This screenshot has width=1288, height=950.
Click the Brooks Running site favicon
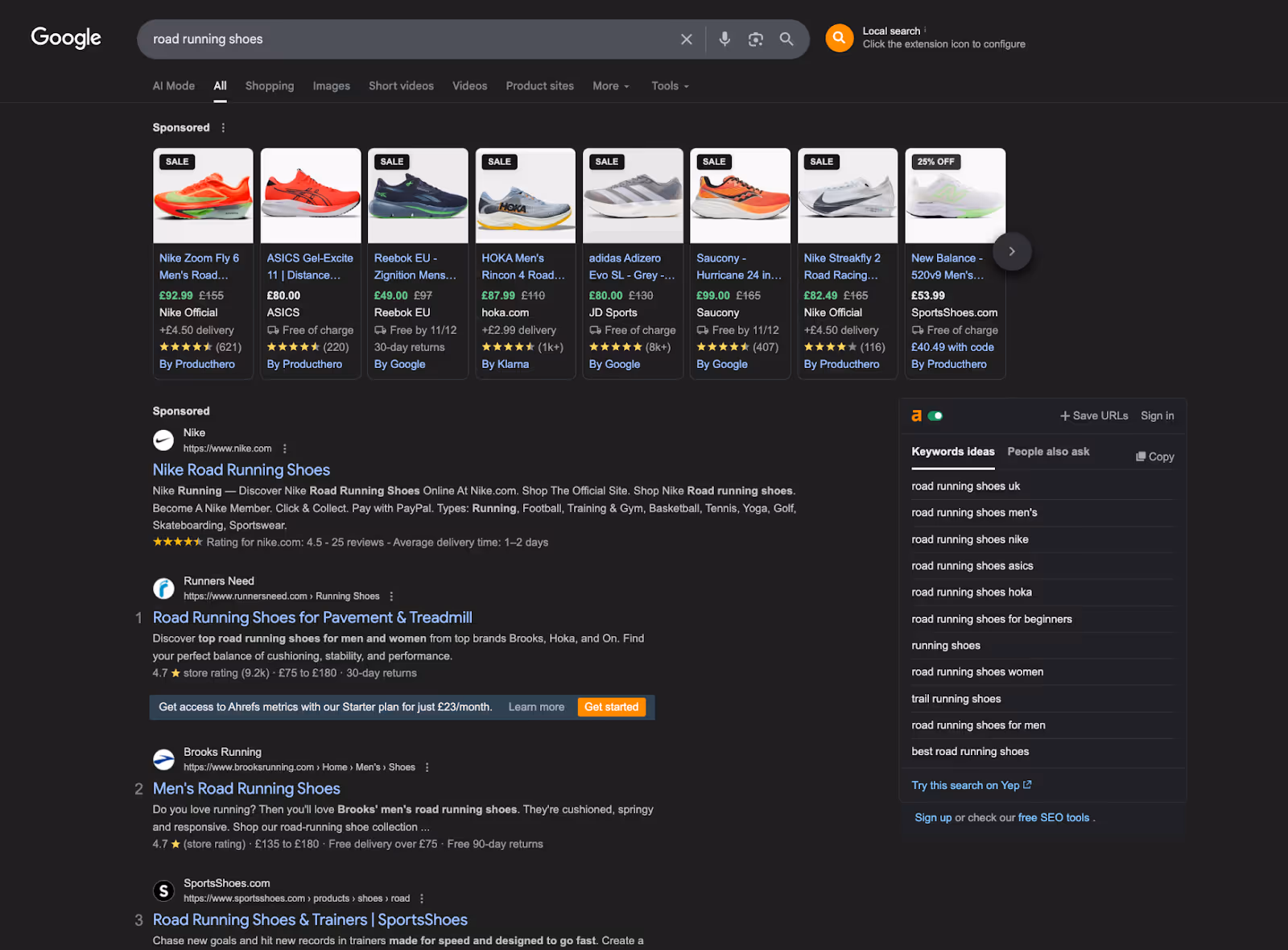point(163,759)
